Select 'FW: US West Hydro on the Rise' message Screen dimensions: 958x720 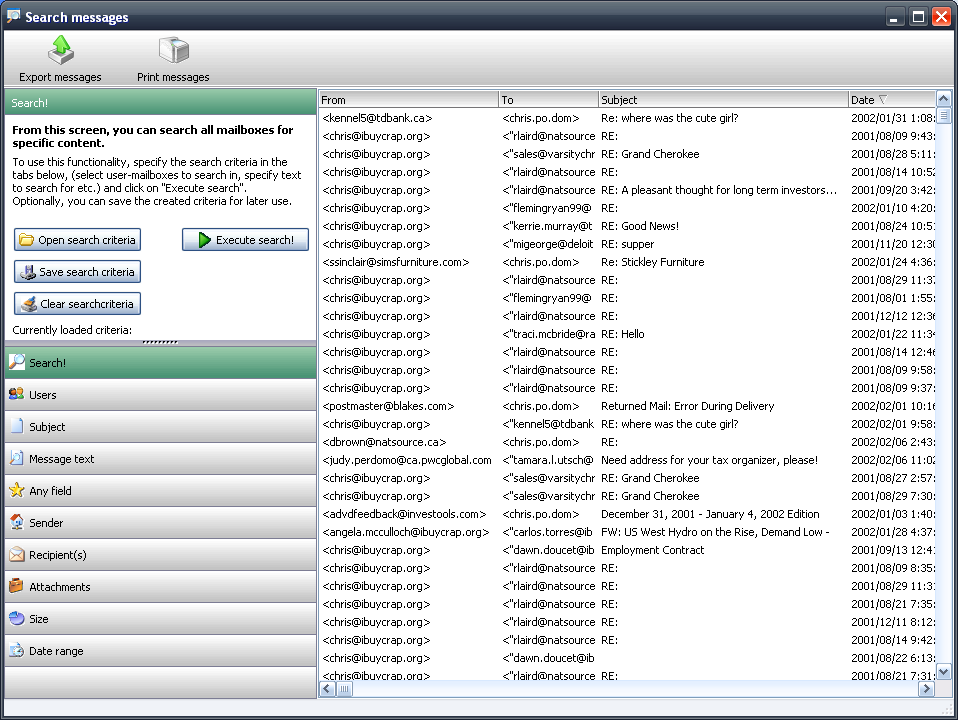click(627, 532)
